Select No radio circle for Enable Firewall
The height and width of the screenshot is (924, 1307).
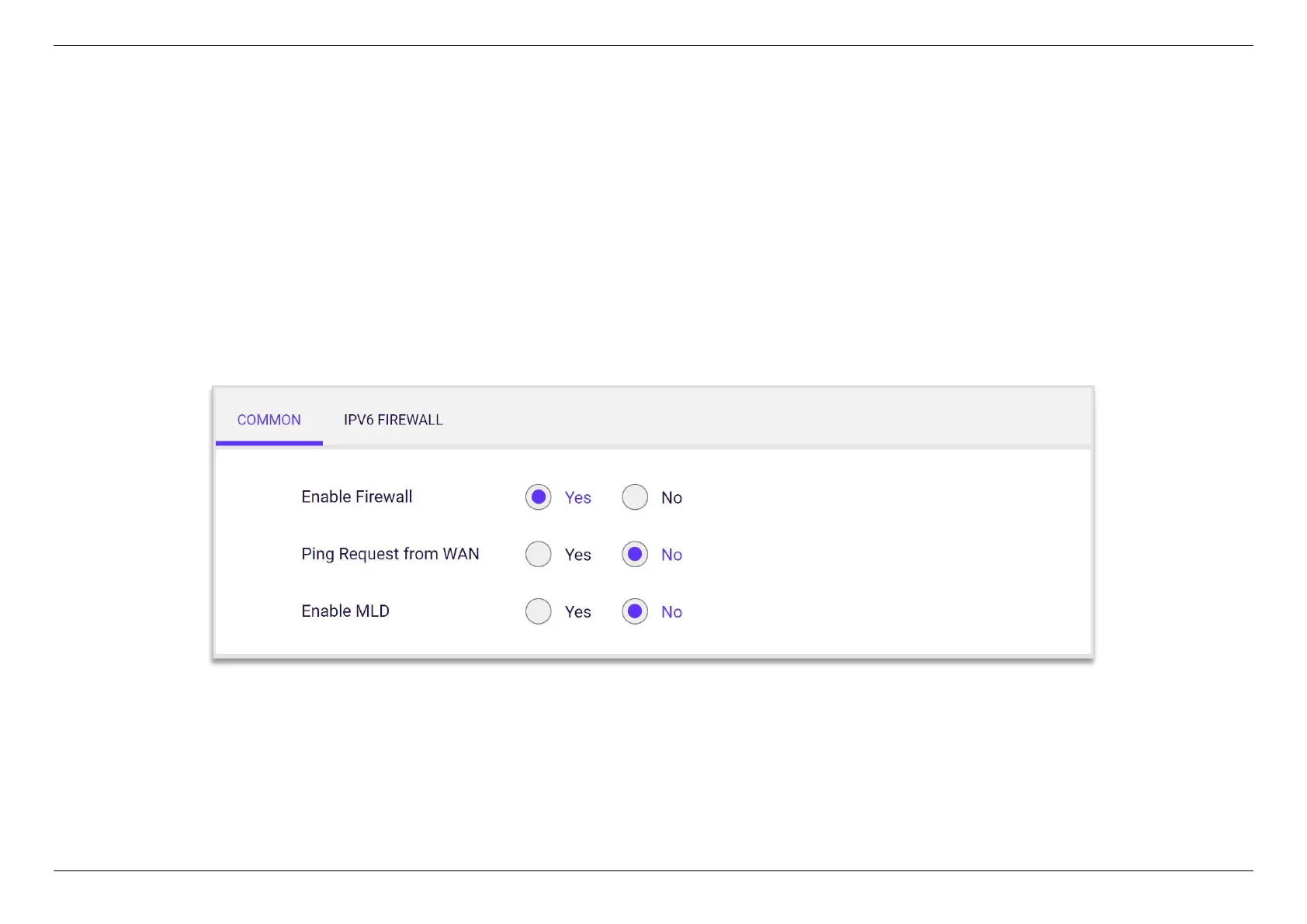(634, 497)
